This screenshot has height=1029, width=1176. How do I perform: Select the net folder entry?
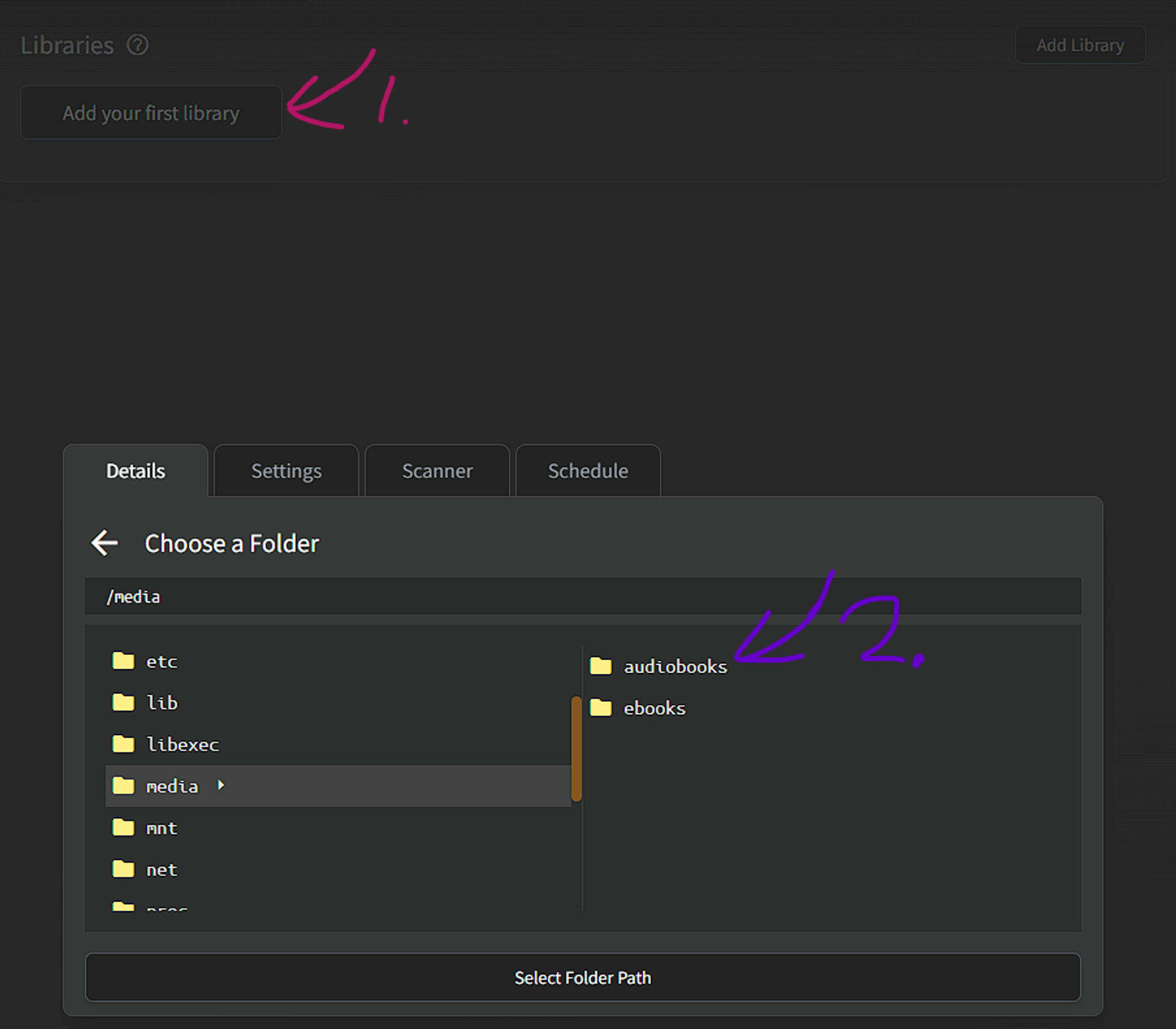[161, 870]
